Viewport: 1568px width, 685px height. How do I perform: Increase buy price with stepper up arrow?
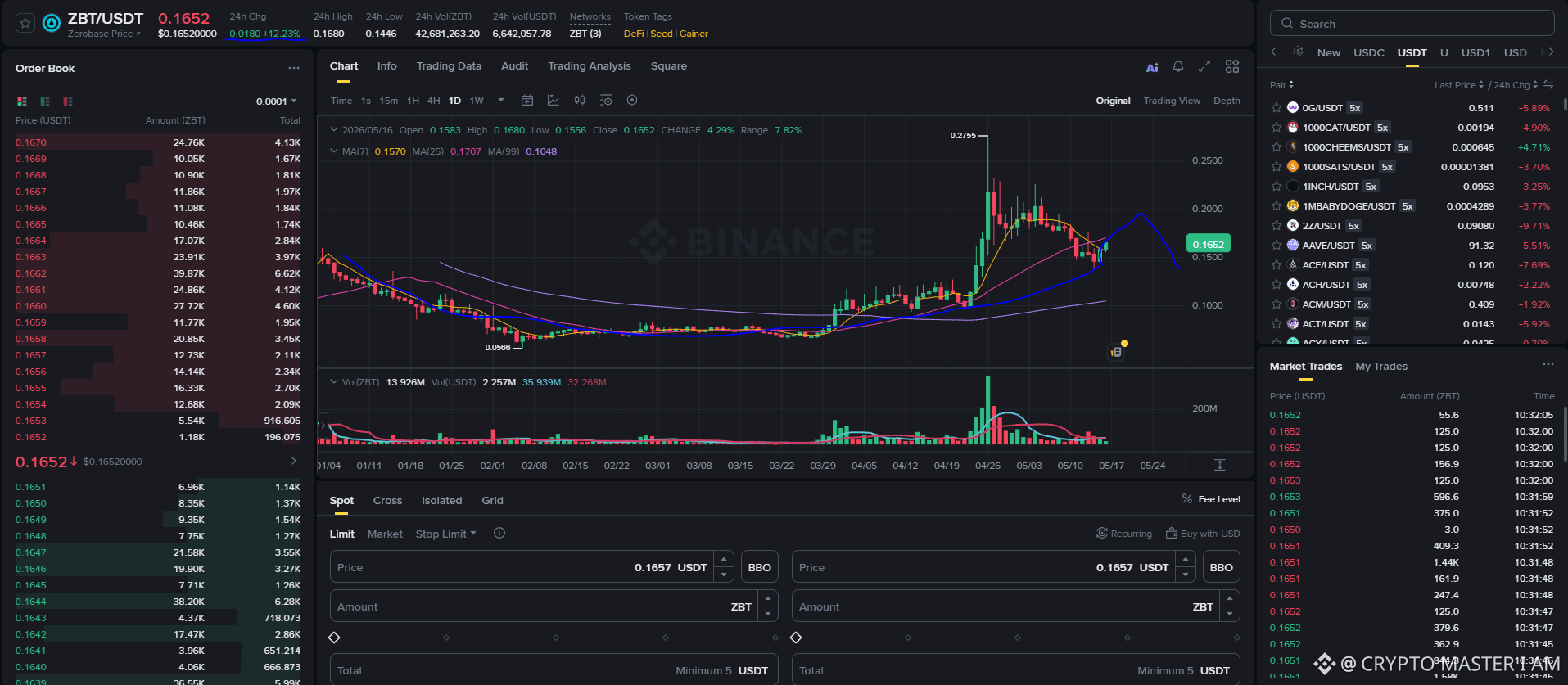pos(724,559)
